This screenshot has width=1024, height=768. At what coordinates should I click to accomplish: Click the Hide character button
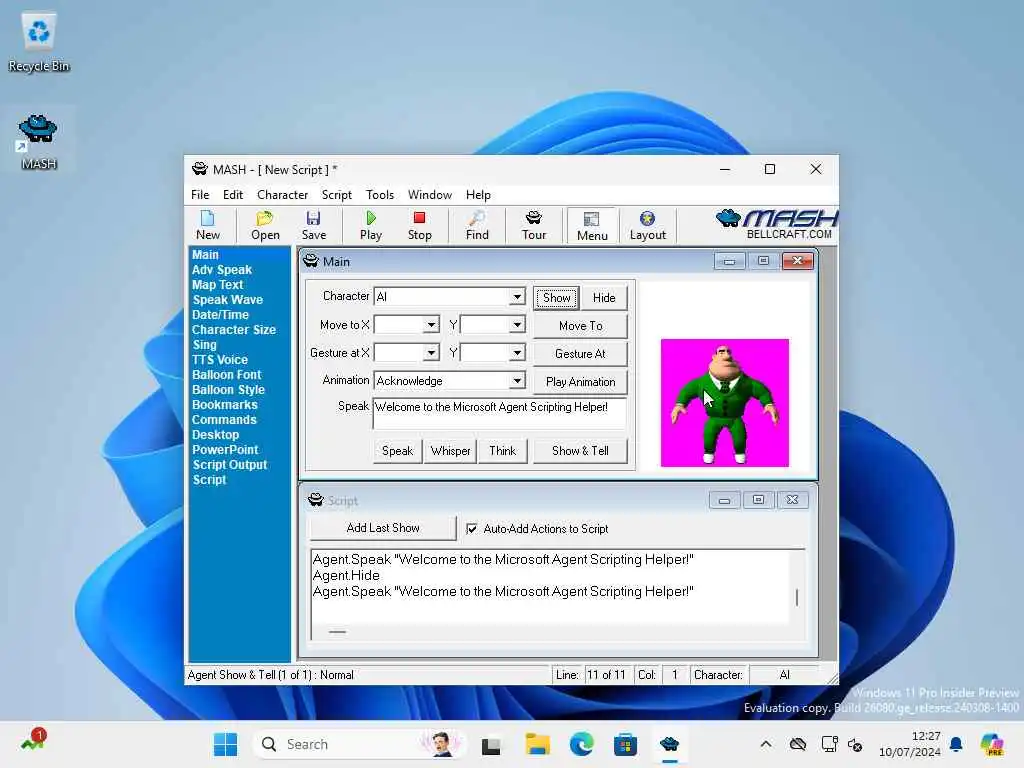[x=603, y=298]
